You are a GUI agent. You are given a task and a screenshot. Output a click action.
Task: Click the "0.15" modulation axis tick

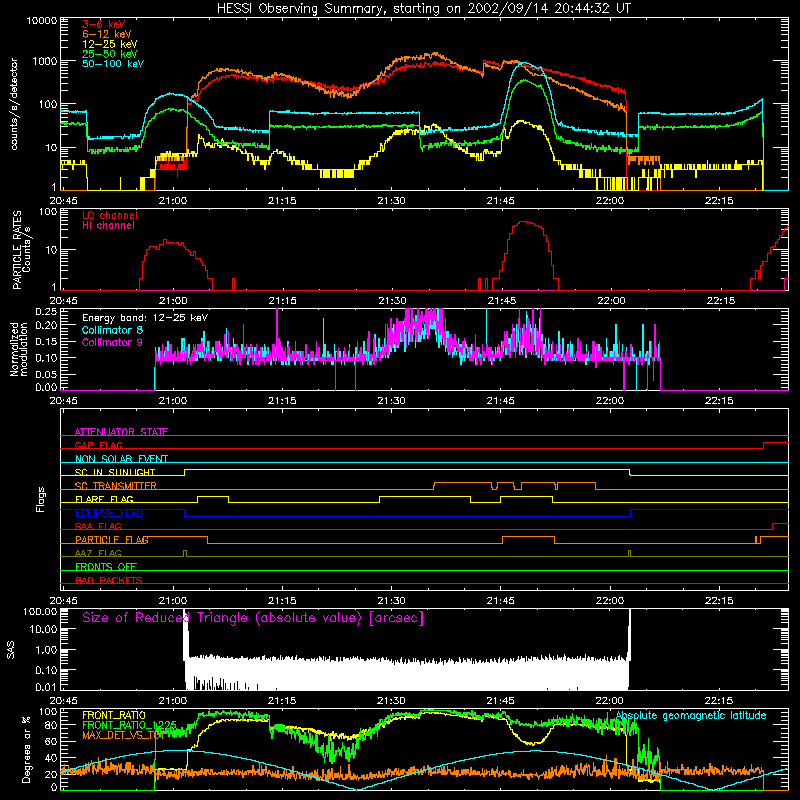[x=46, y=342]
